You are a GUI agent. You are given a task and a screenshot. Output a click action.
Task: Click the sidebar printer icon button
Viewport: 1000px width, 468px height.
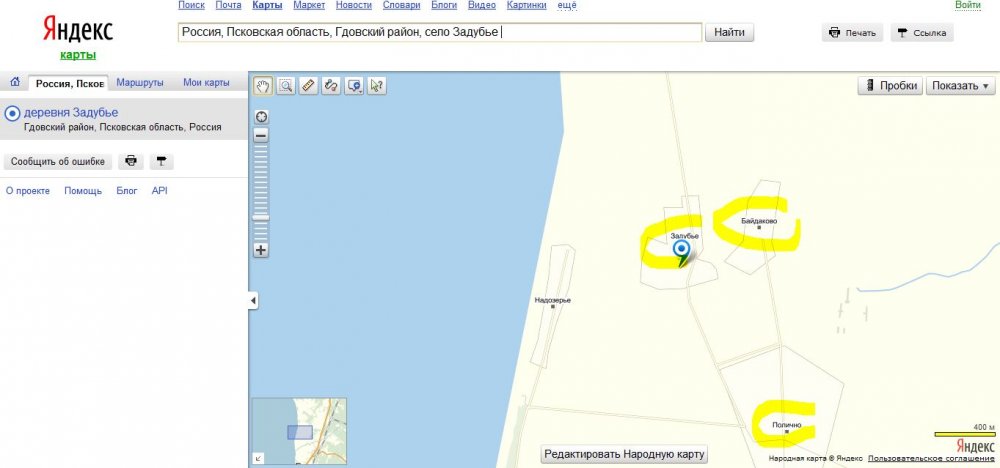tap(131, 162)
